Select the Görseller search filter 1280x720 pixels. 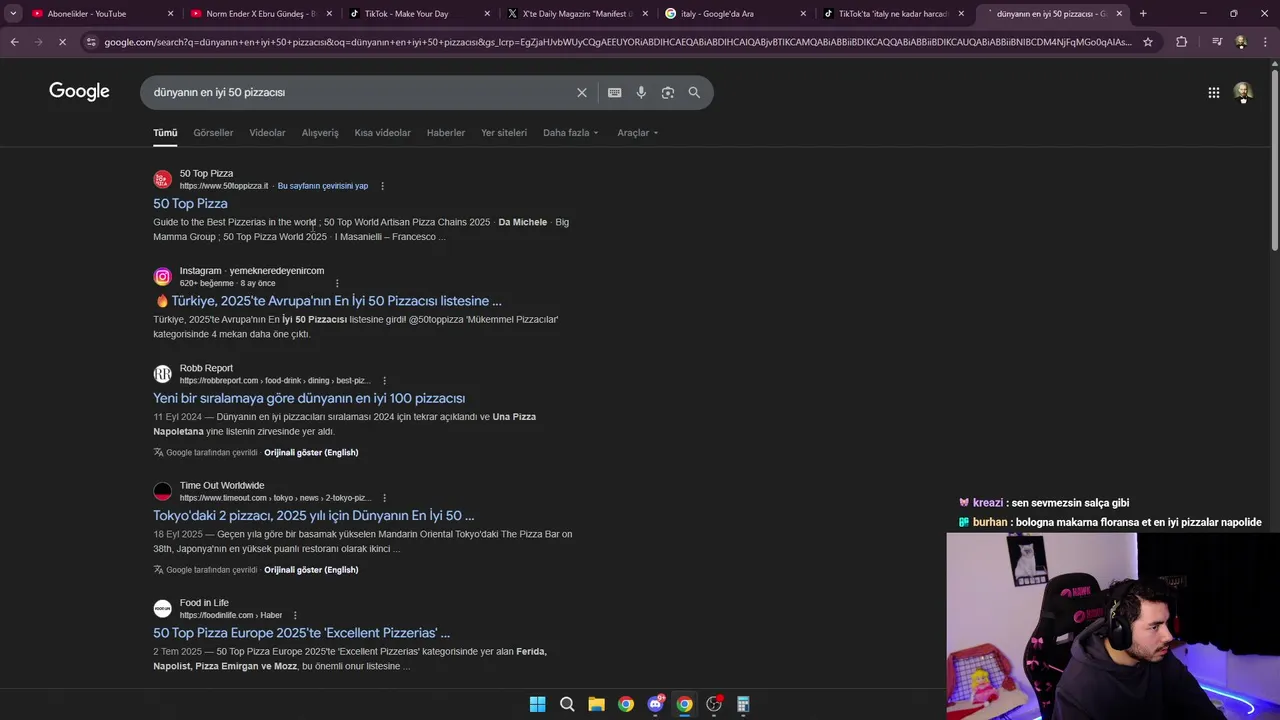point(213,133)
